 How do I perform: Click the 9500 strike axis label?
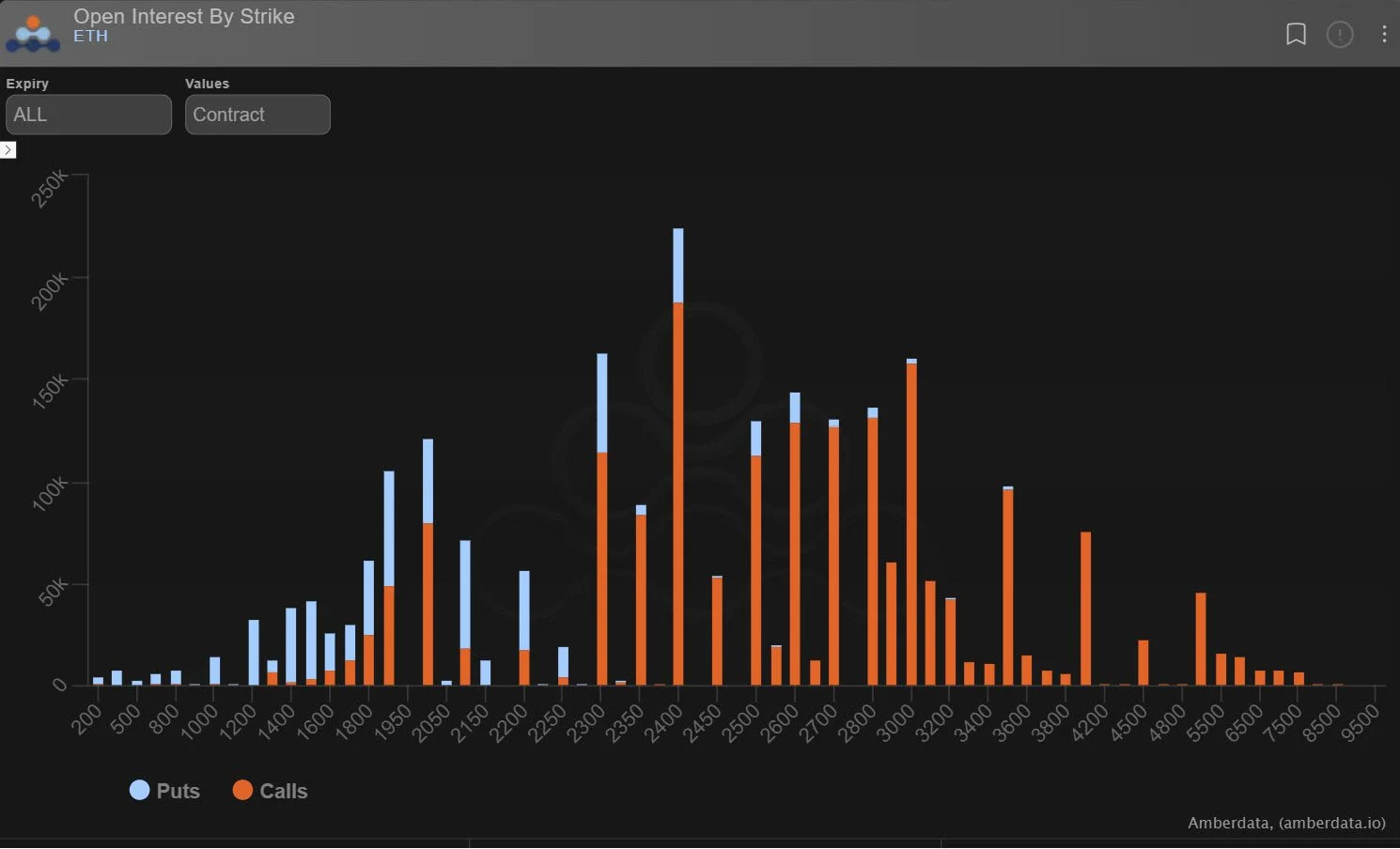(1360, 723)
